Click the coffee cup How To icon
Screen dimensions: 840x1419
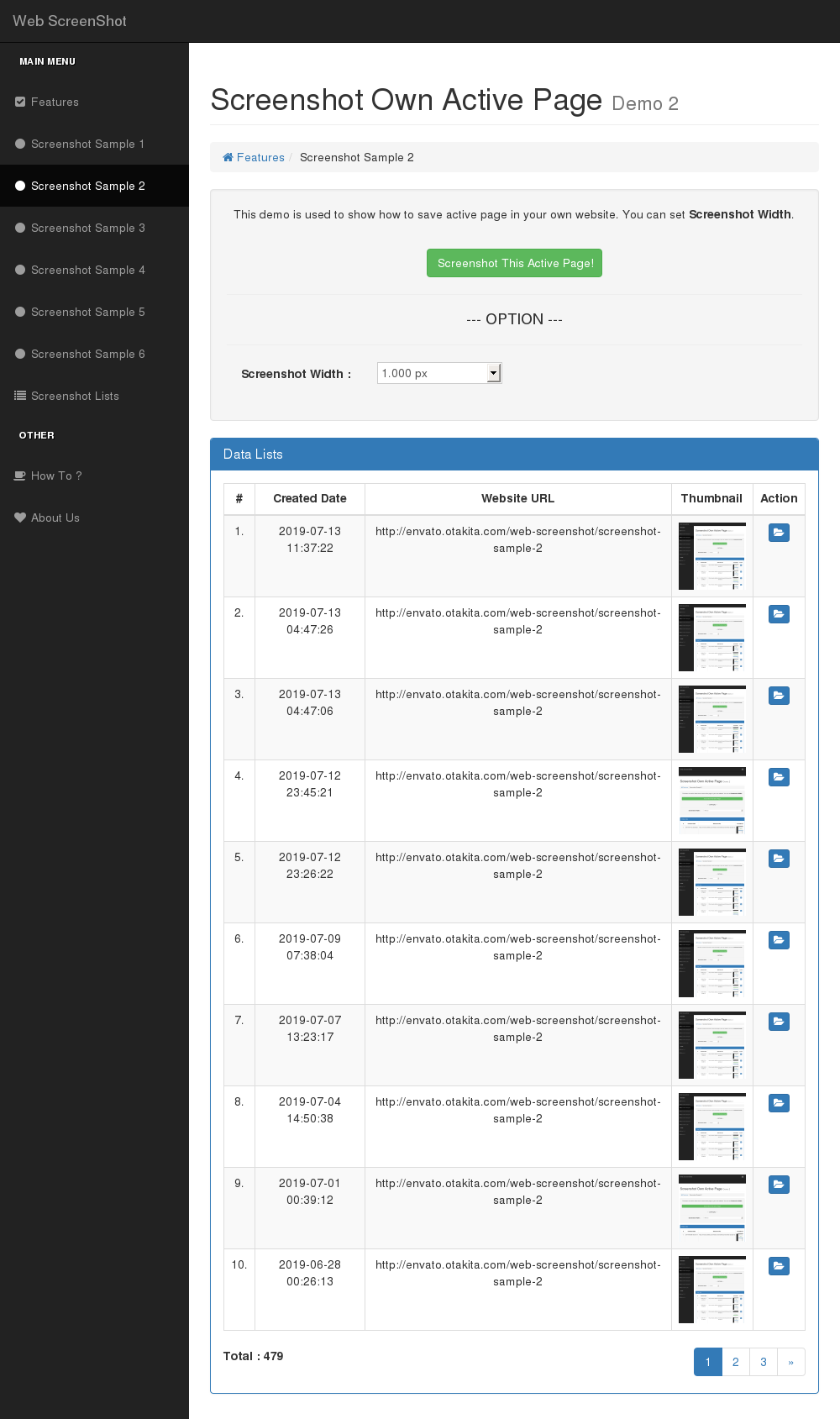[20, 476]
